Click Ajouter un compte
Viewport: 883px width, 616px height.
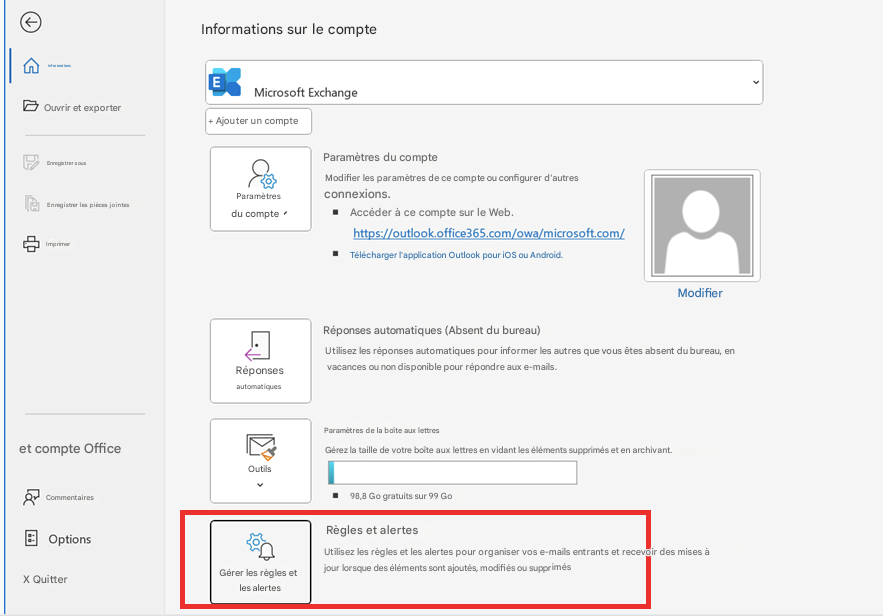pyautogui.click(x=258, y=121)
